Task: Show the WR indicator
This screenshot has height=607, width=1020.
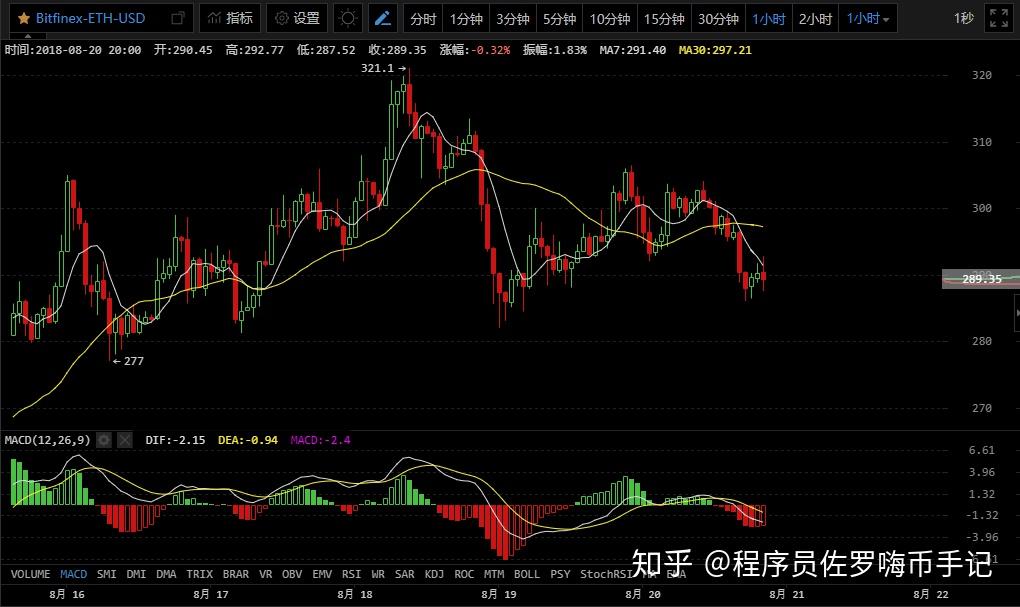Action: point(378,574)
